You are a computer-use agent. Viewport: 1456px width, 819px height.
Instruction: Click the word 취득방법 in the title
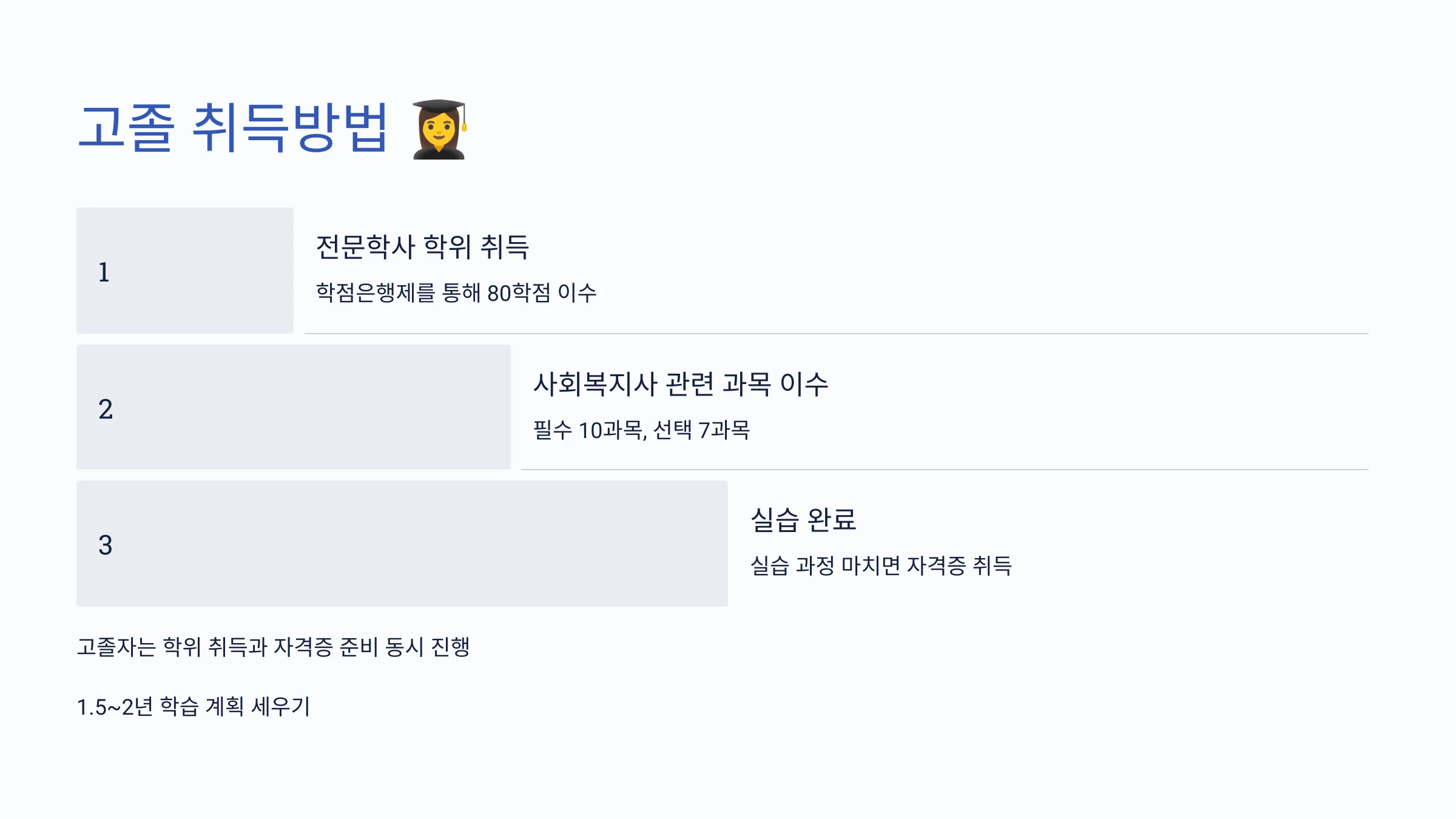[289, 127]
